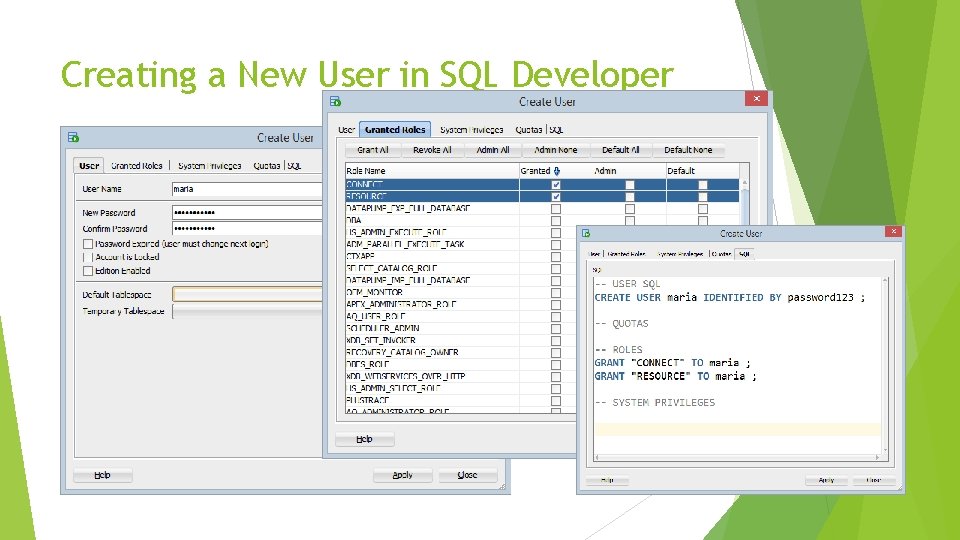Click Apply in the left Create User dialog
960x540 pixels.
(x=402, y=475)
